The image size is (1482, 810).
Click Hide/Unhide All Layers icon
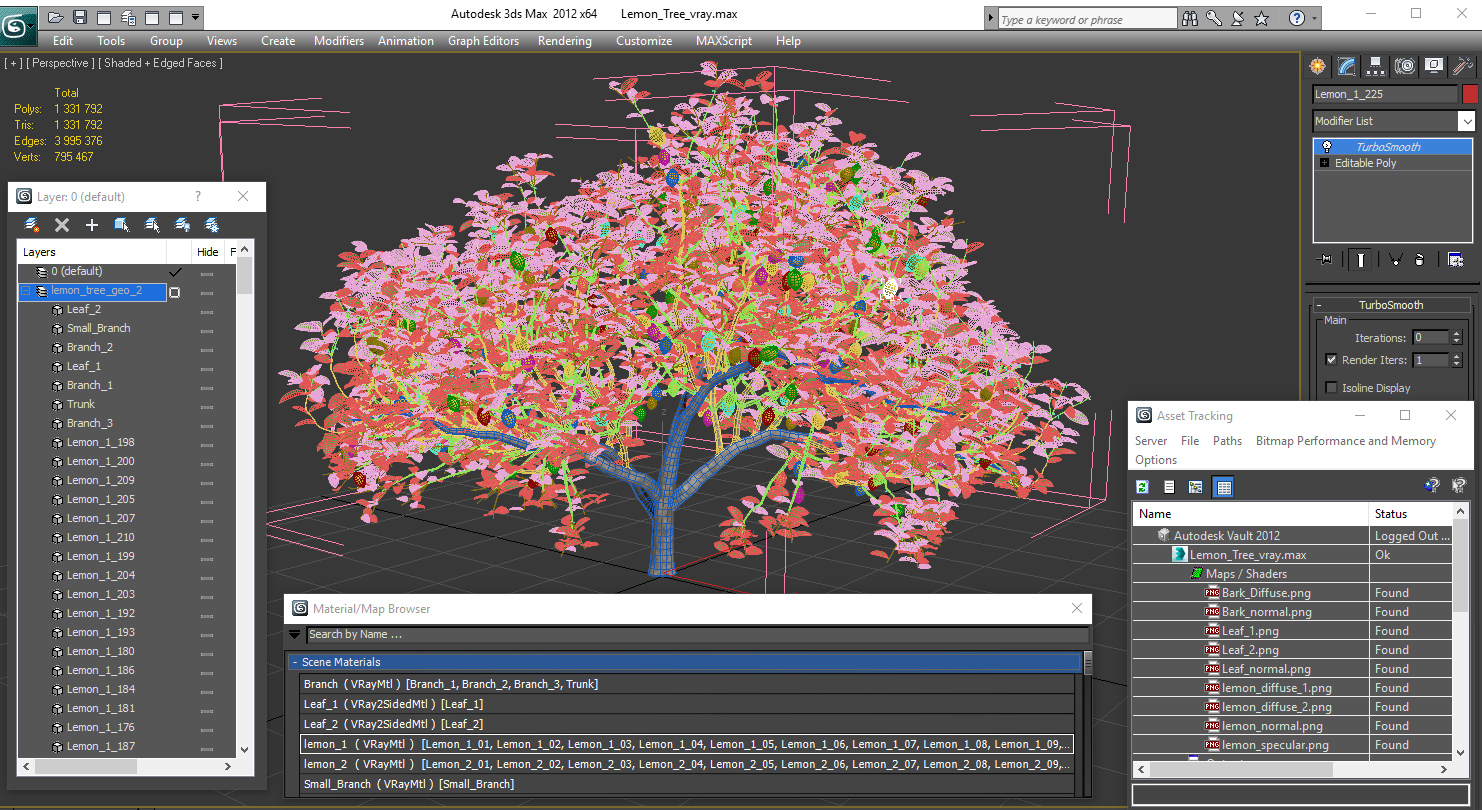coord(182,225)
